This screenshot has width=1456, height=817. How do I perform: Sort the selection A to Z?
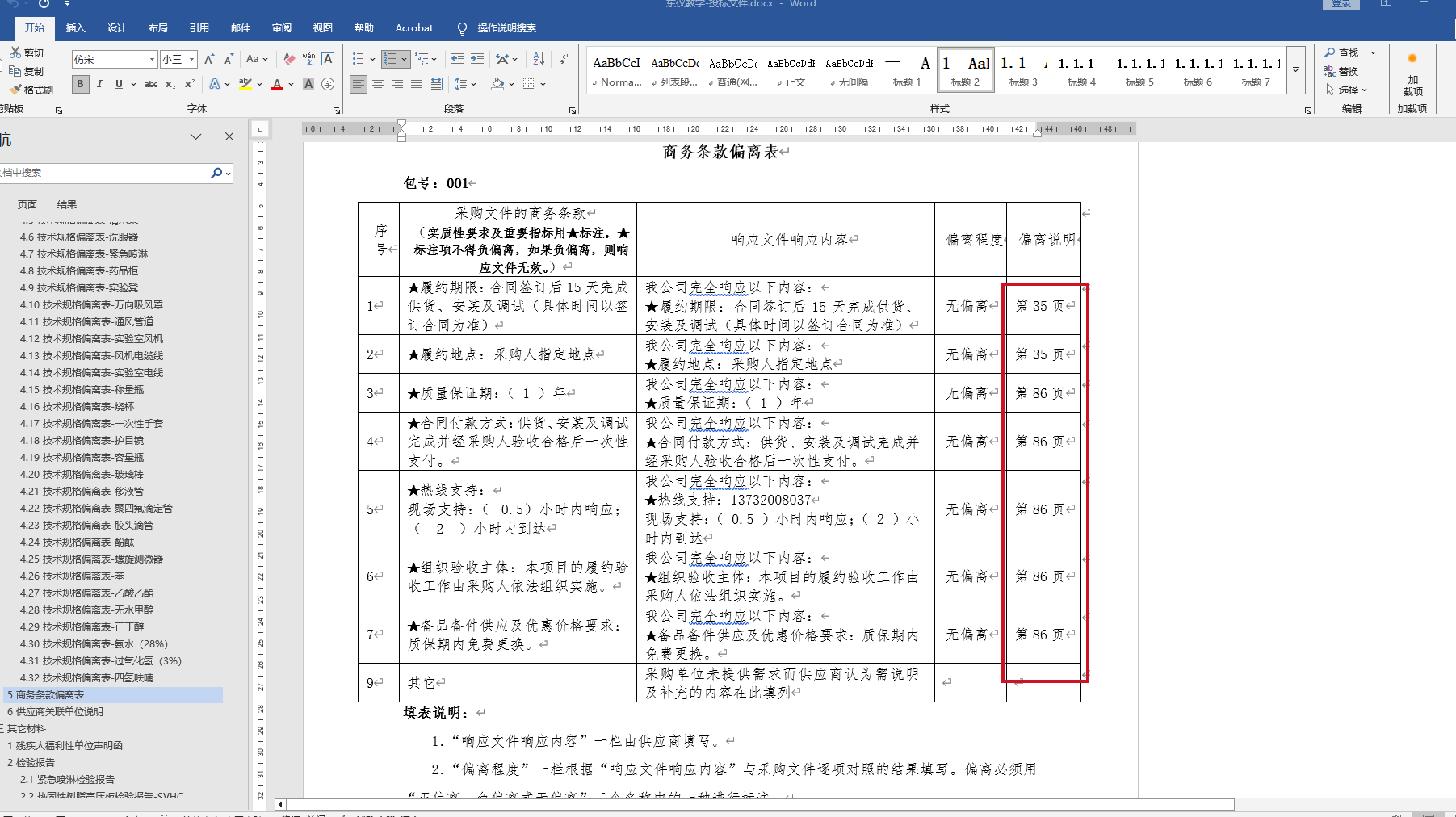pos(539,59)
